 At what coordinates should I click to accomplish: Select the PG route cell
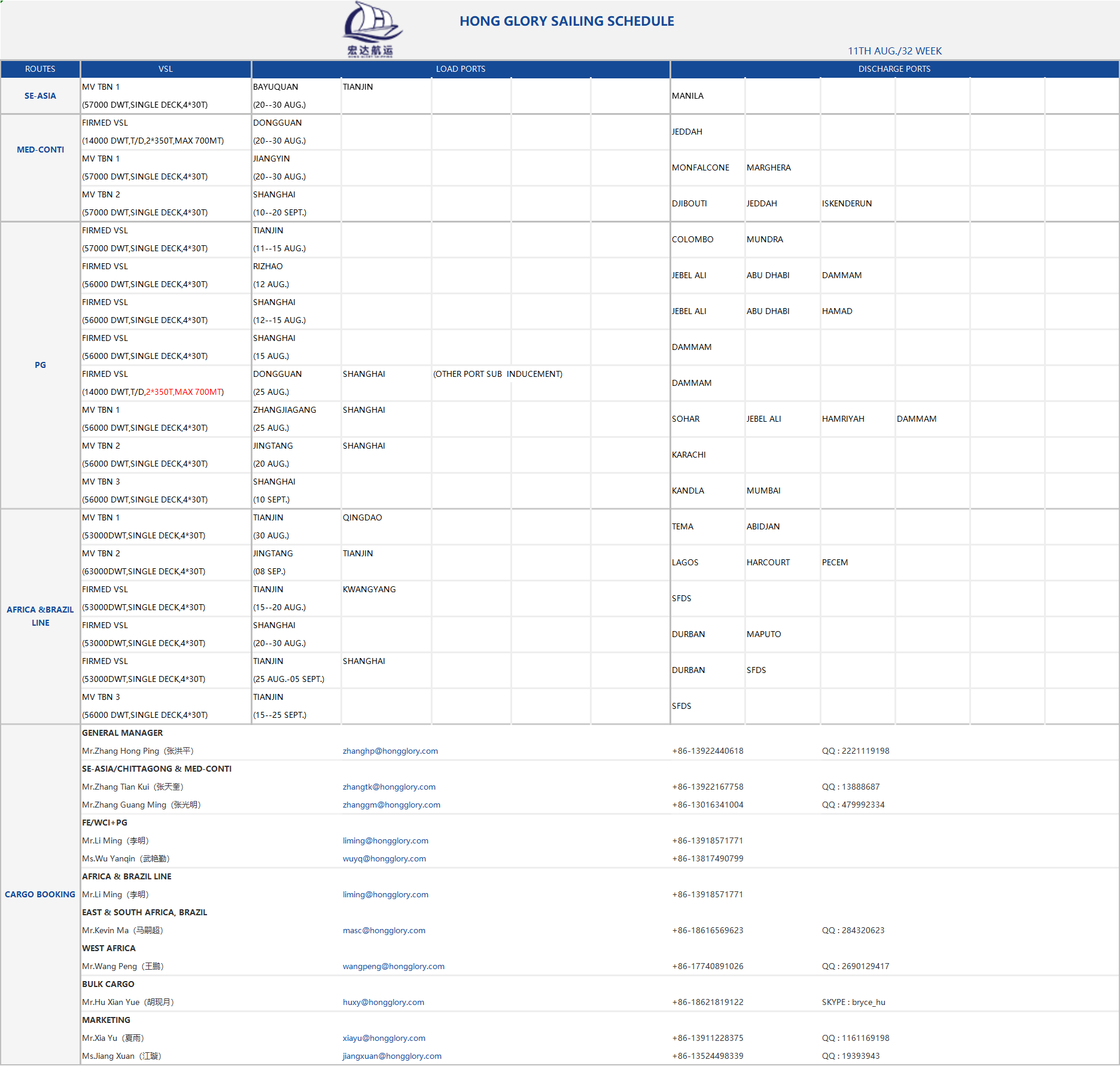(x=40, y=365)
